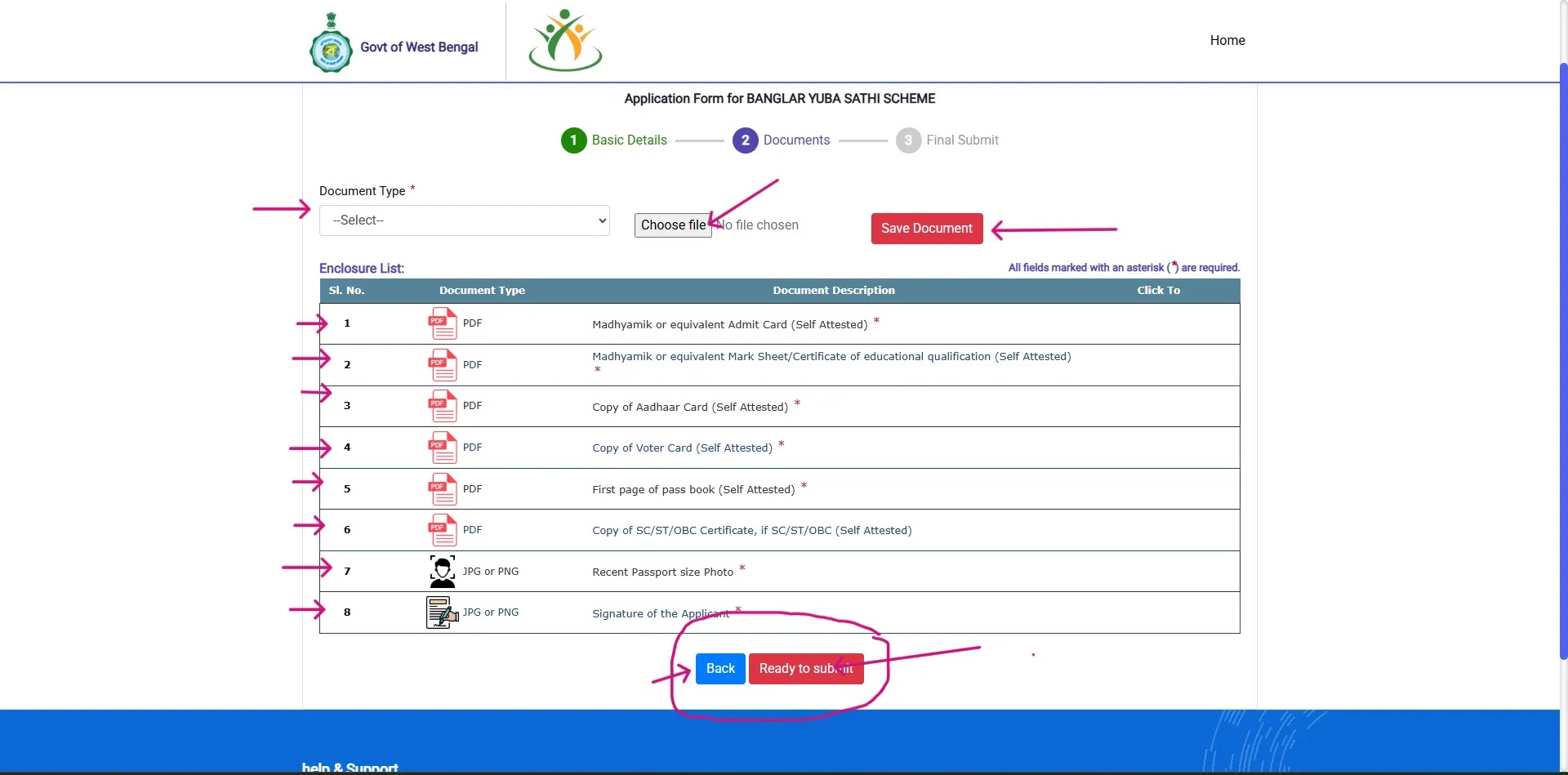This screenshot has width=1568, height=775.
Task: Click the passport photo JPG icon in row 7
Action: (x=442, y=571)
